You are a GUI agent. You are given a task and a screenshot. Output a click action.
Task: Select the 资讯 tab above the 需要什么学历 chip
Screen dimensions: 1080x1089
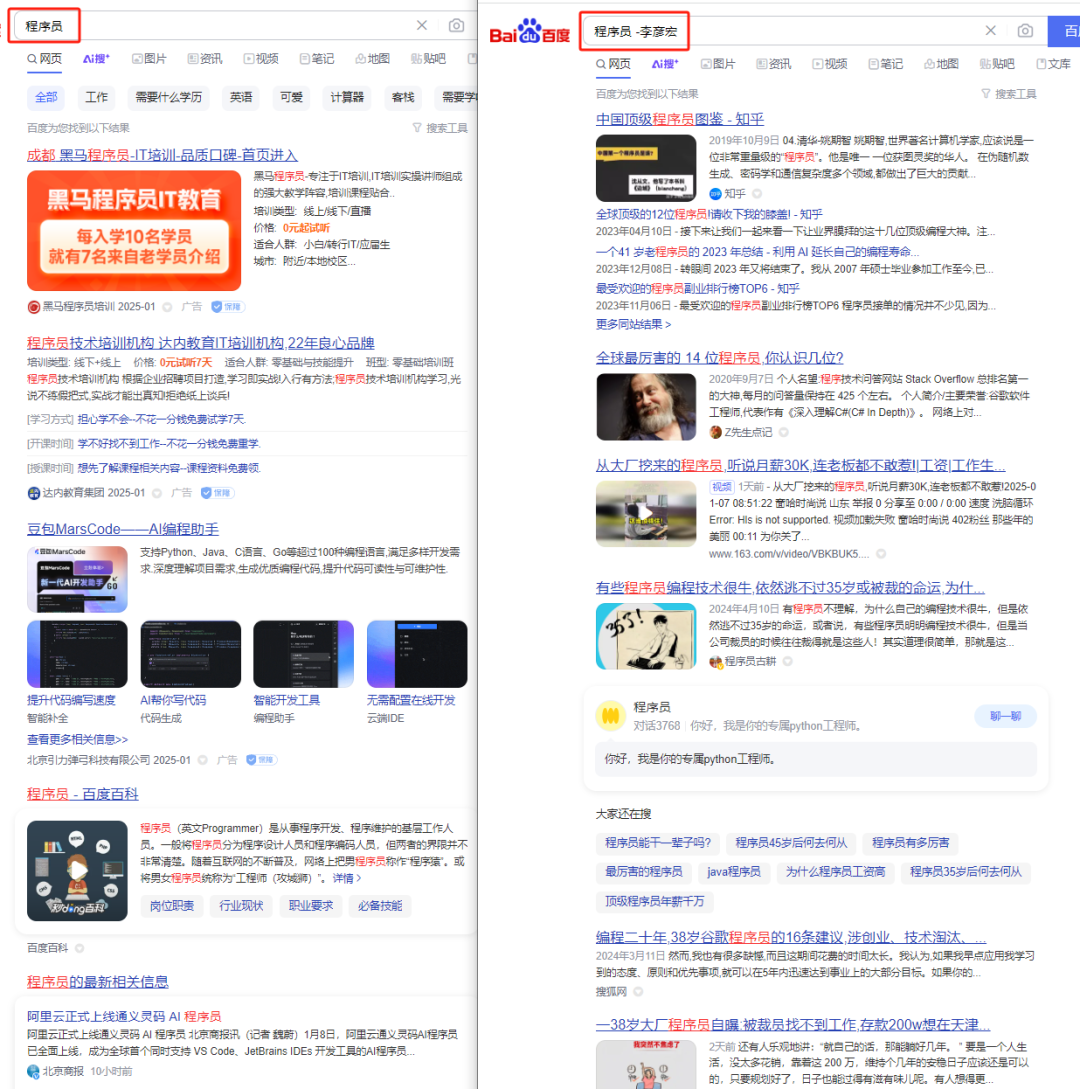point(205,59)
